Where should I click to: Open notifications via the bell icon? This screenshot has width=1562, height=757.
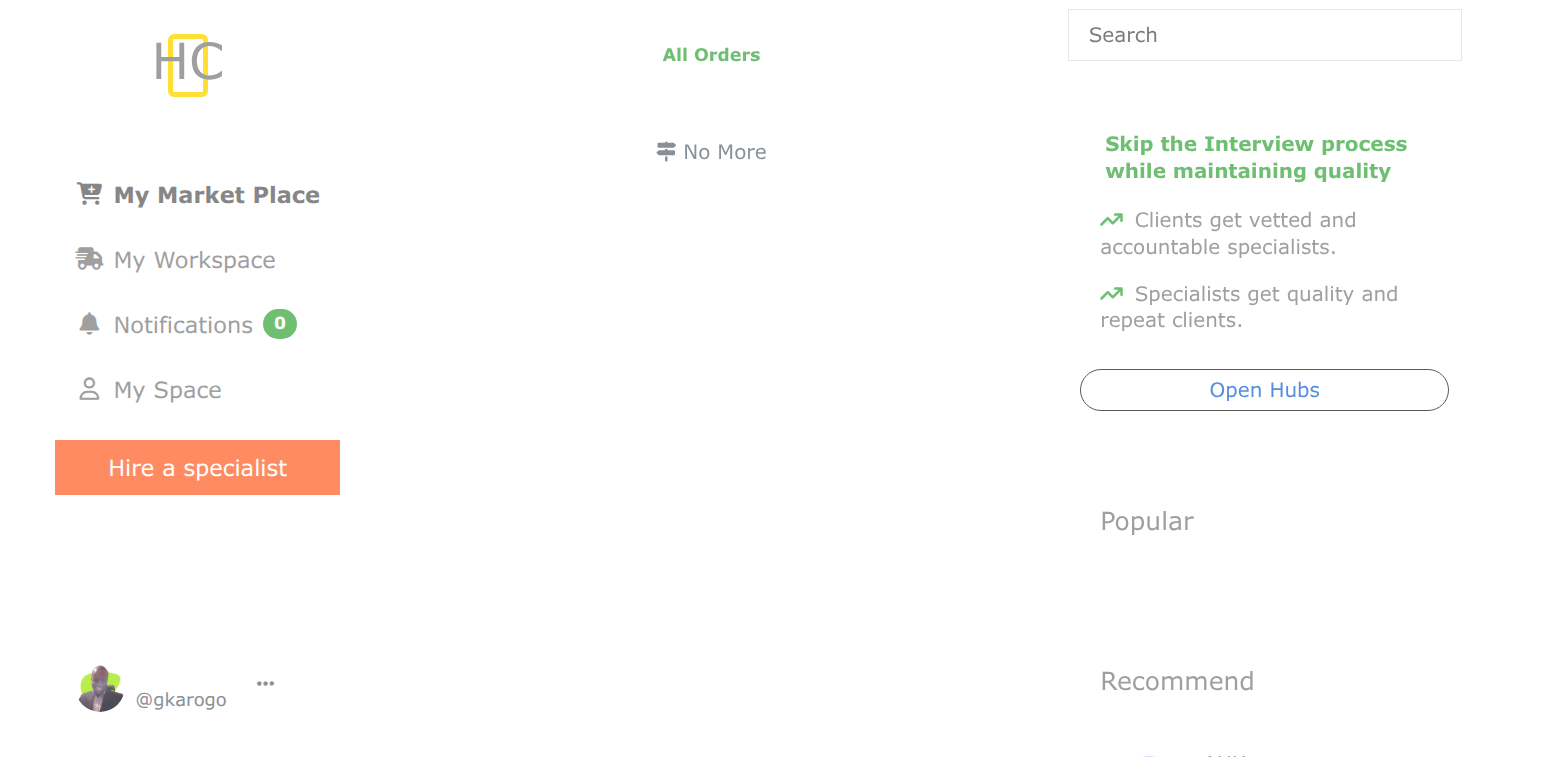click(89, 323)
